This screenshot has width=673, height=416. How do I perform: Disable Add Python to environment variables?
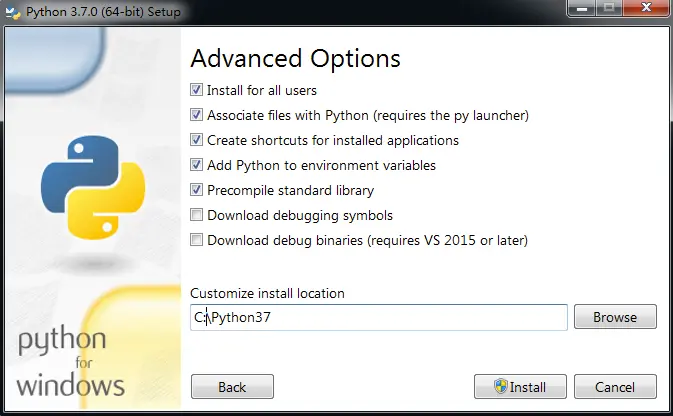tap(197, 165)
